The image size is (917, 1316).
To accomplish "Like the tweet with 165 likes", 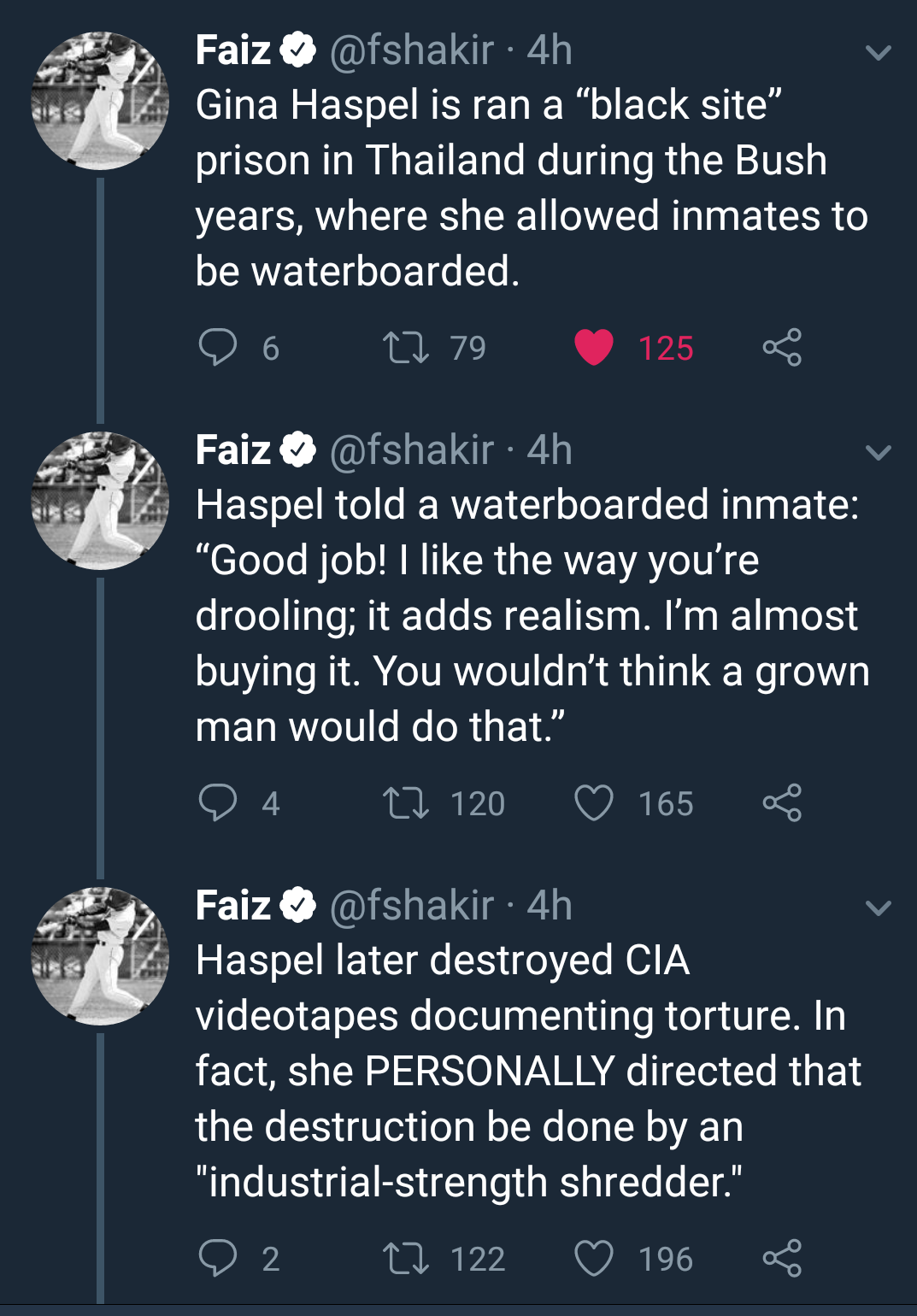I will point(594,803).
